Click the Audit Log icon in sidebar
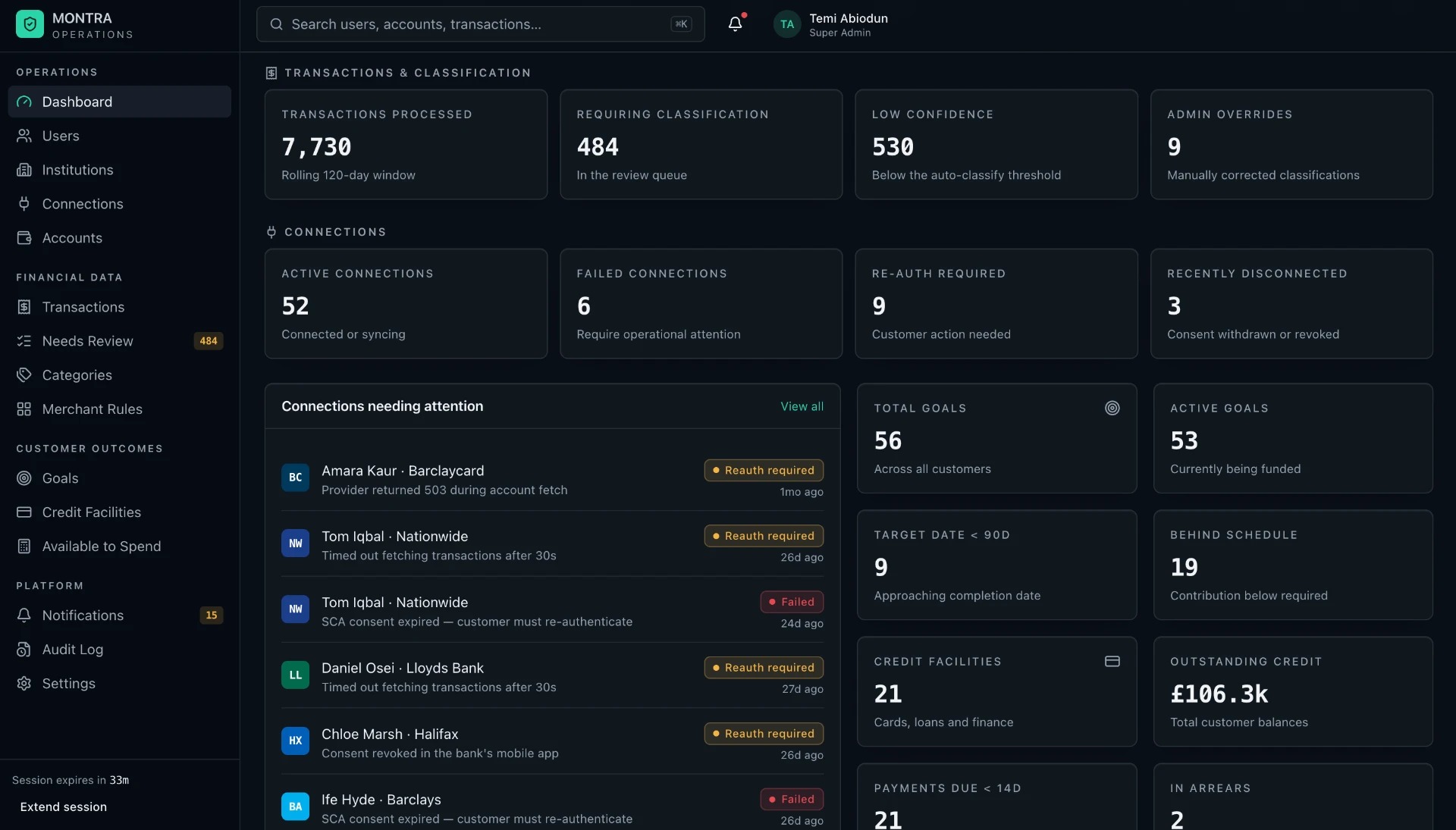The image size is (1456, 830). [x=24, y=650]
